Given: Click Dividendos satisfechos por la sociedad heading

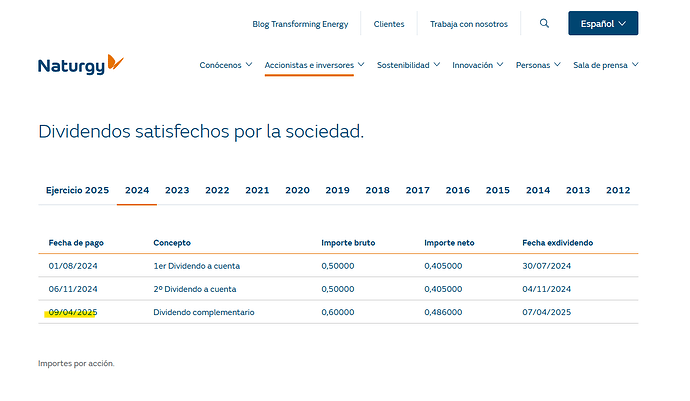Looking at the screenshot, I should click(201, 132).
